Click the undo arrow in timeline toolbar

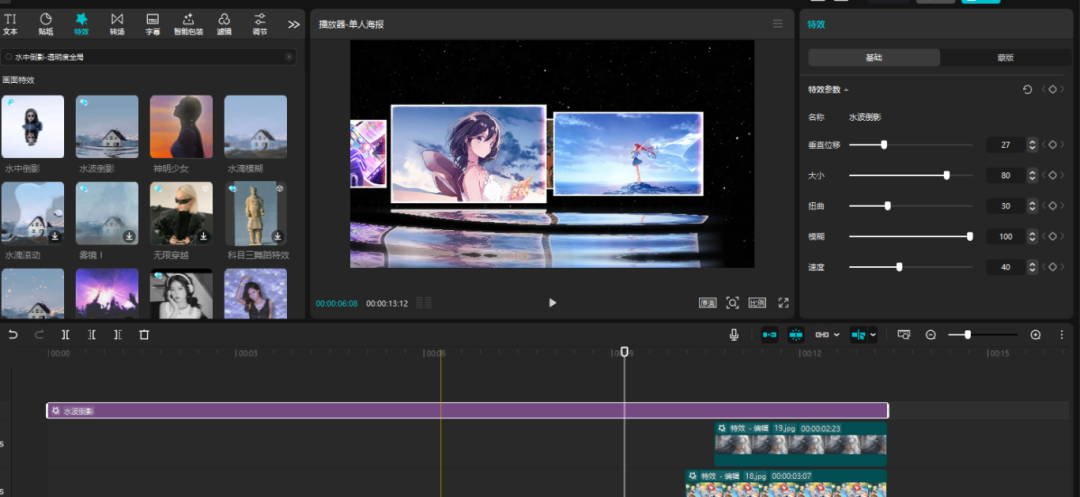(13, 335)
